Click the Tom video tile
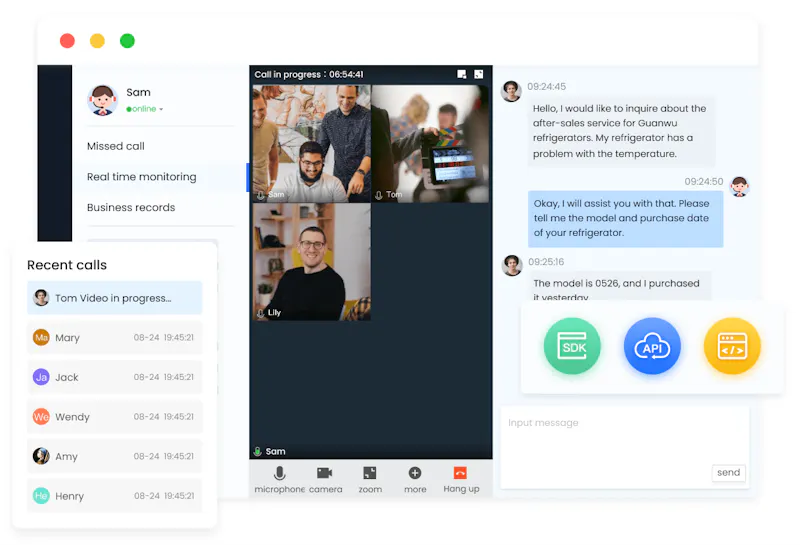800x545 pixels. point(430,144)
